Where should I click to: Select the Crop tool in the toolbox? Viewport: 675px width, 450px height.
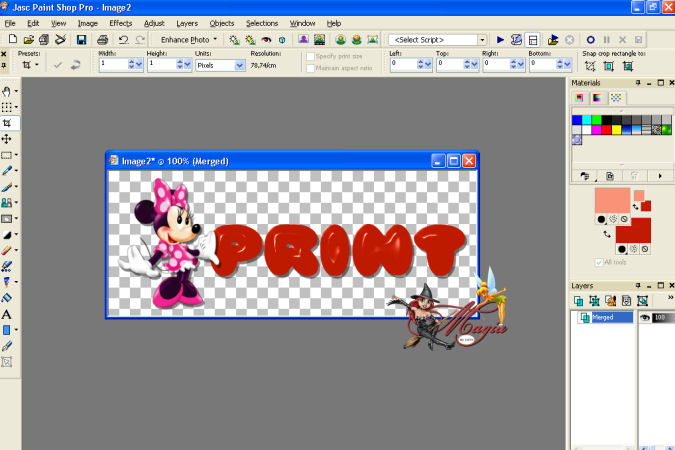coord(7,123)
